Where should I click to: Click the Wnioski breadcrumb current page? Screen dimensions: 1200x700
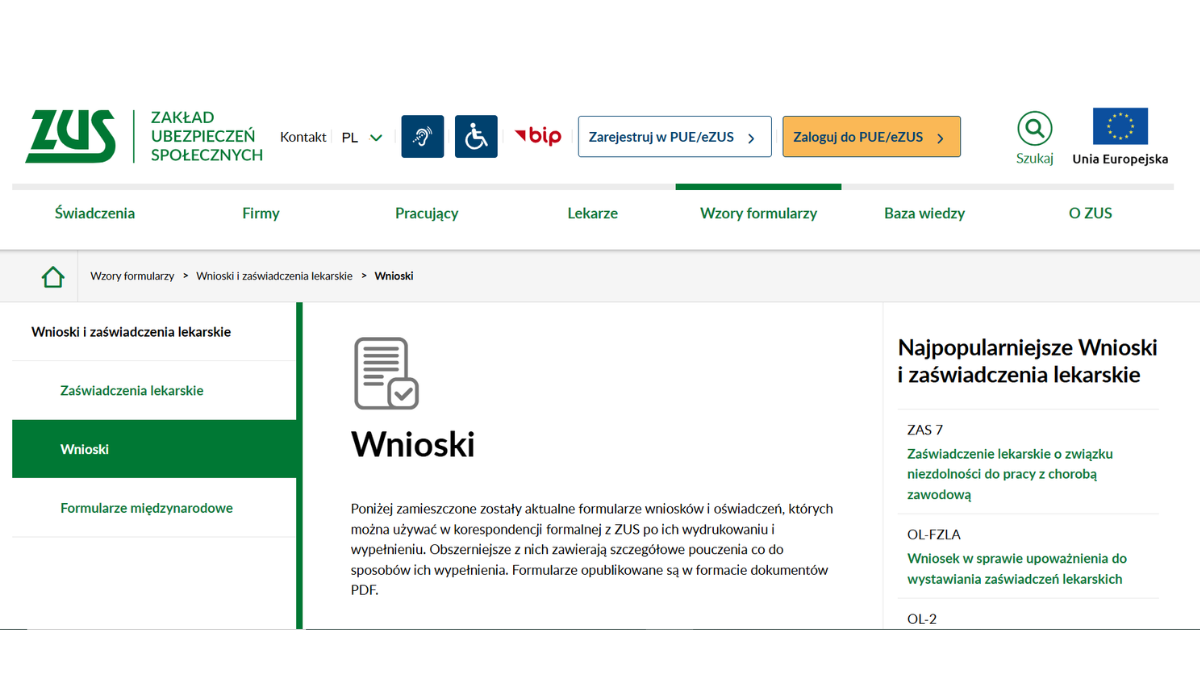point(394,276)
